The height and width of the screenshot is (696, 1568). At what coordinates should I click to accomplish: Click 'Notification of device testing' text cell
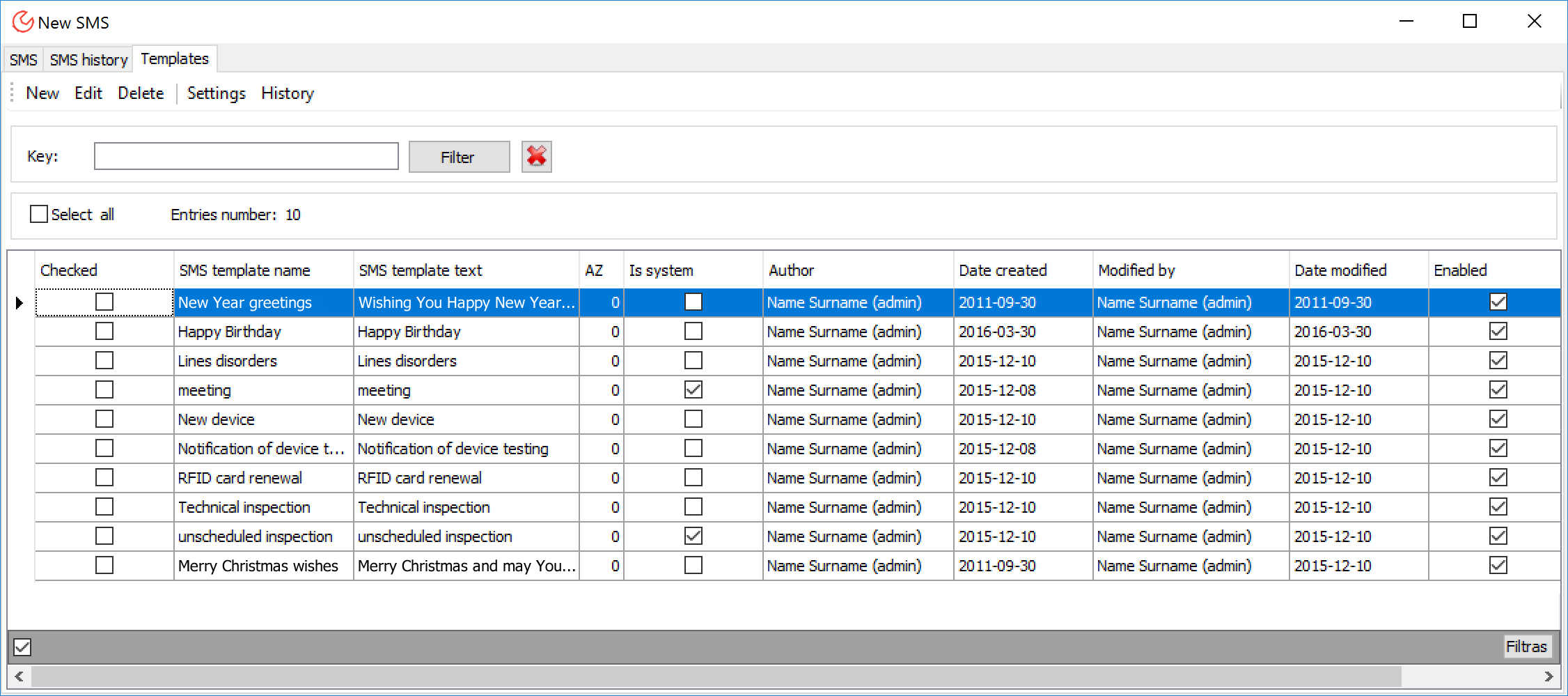pos(467,449)
